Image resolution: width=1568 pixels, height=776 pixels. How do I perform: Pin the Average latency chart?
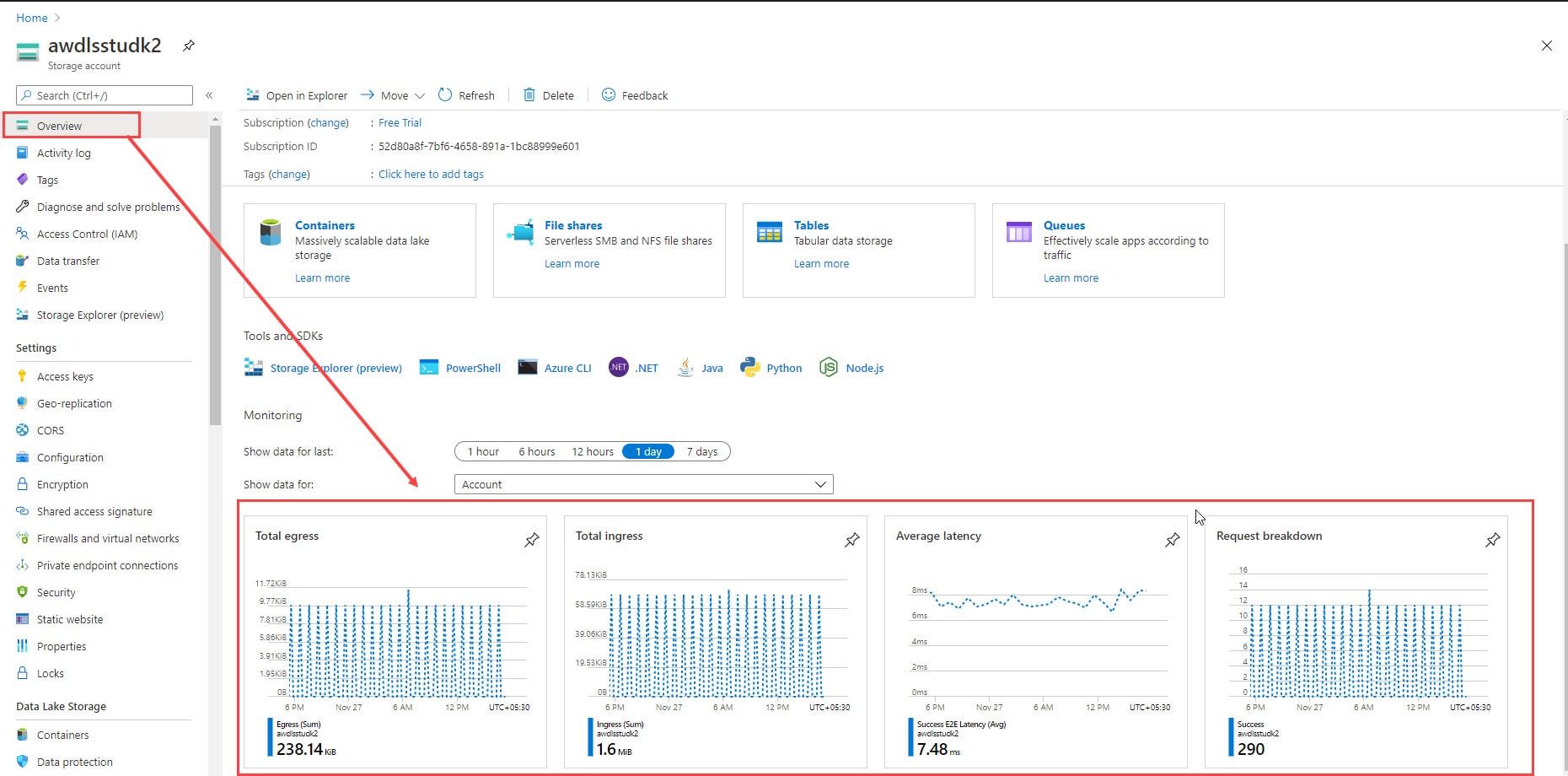(1172, 540)
